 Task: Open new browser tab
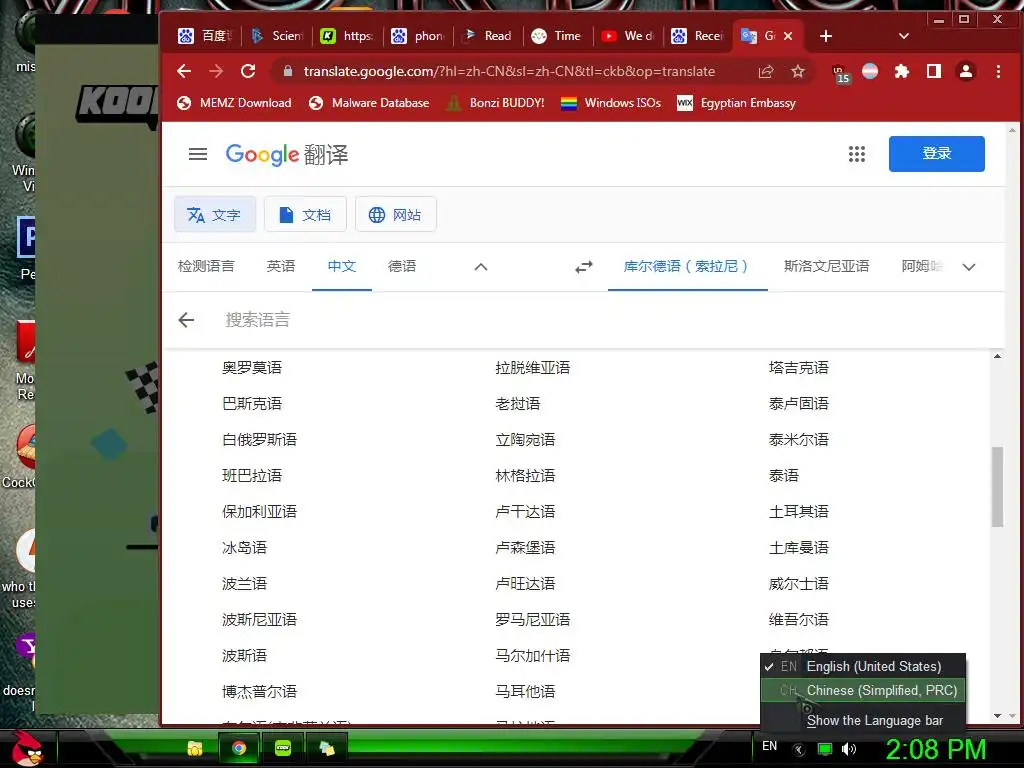point(825,36)
